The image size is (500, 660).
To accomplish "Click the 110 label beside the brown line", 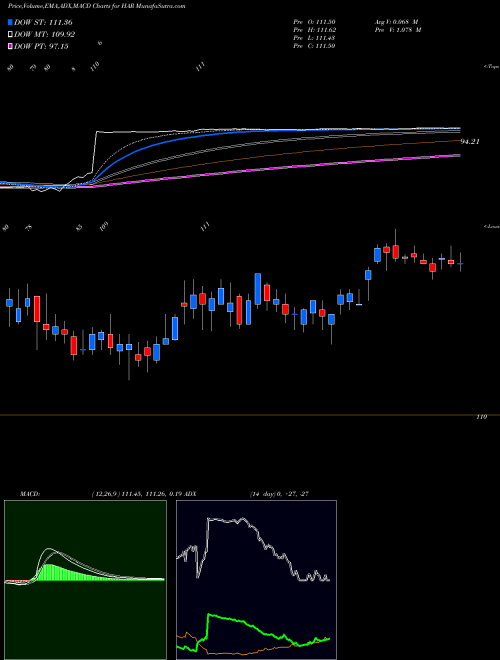I will [x=481, y=417].
